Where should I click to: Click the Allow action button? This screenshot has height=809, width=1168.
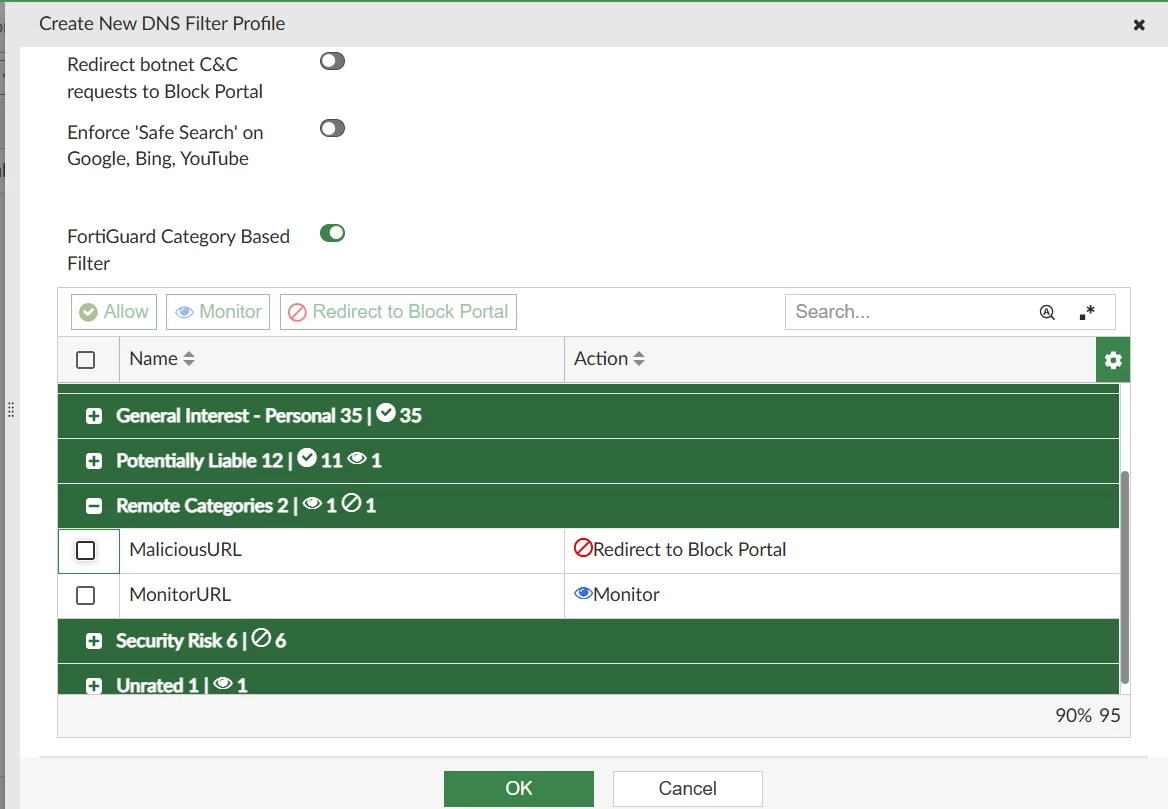pos(114,311)
